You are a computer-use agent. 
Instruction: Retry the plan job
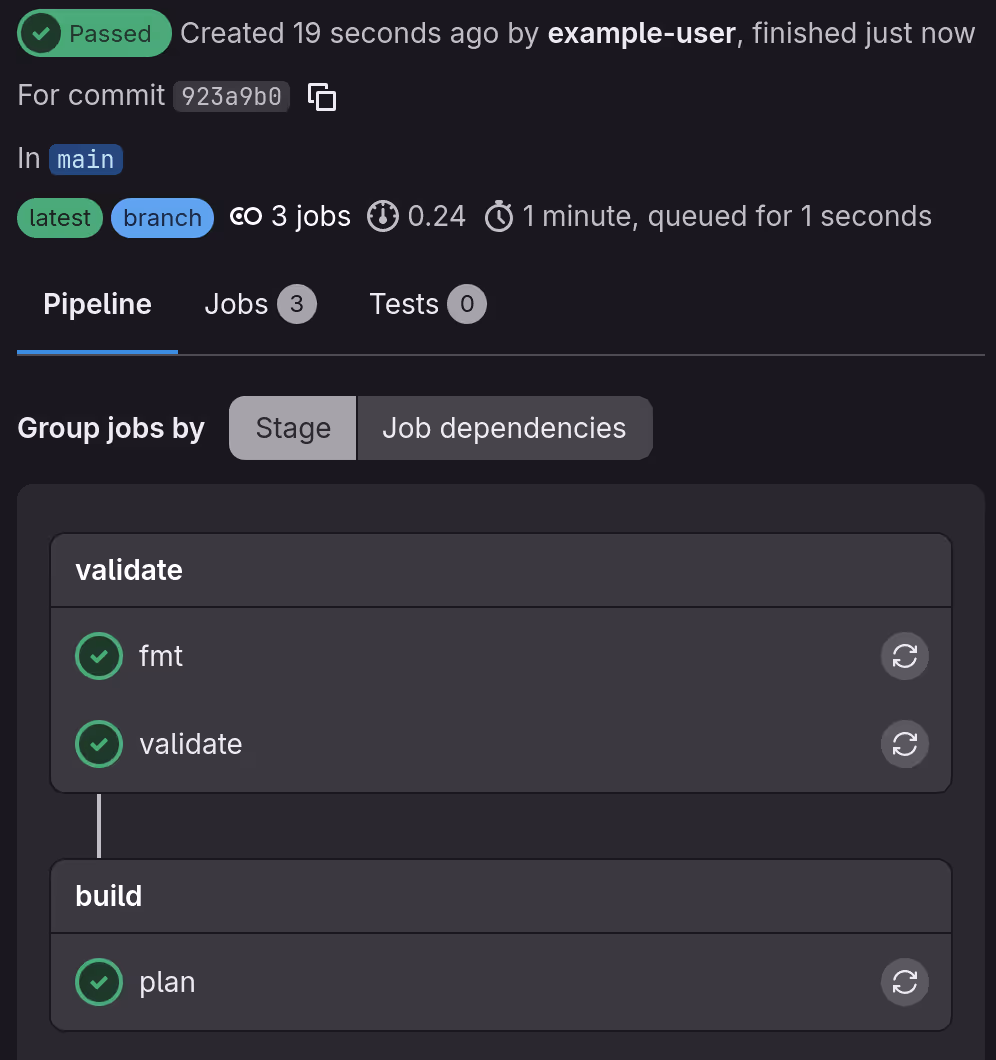(x=904, y=982)
